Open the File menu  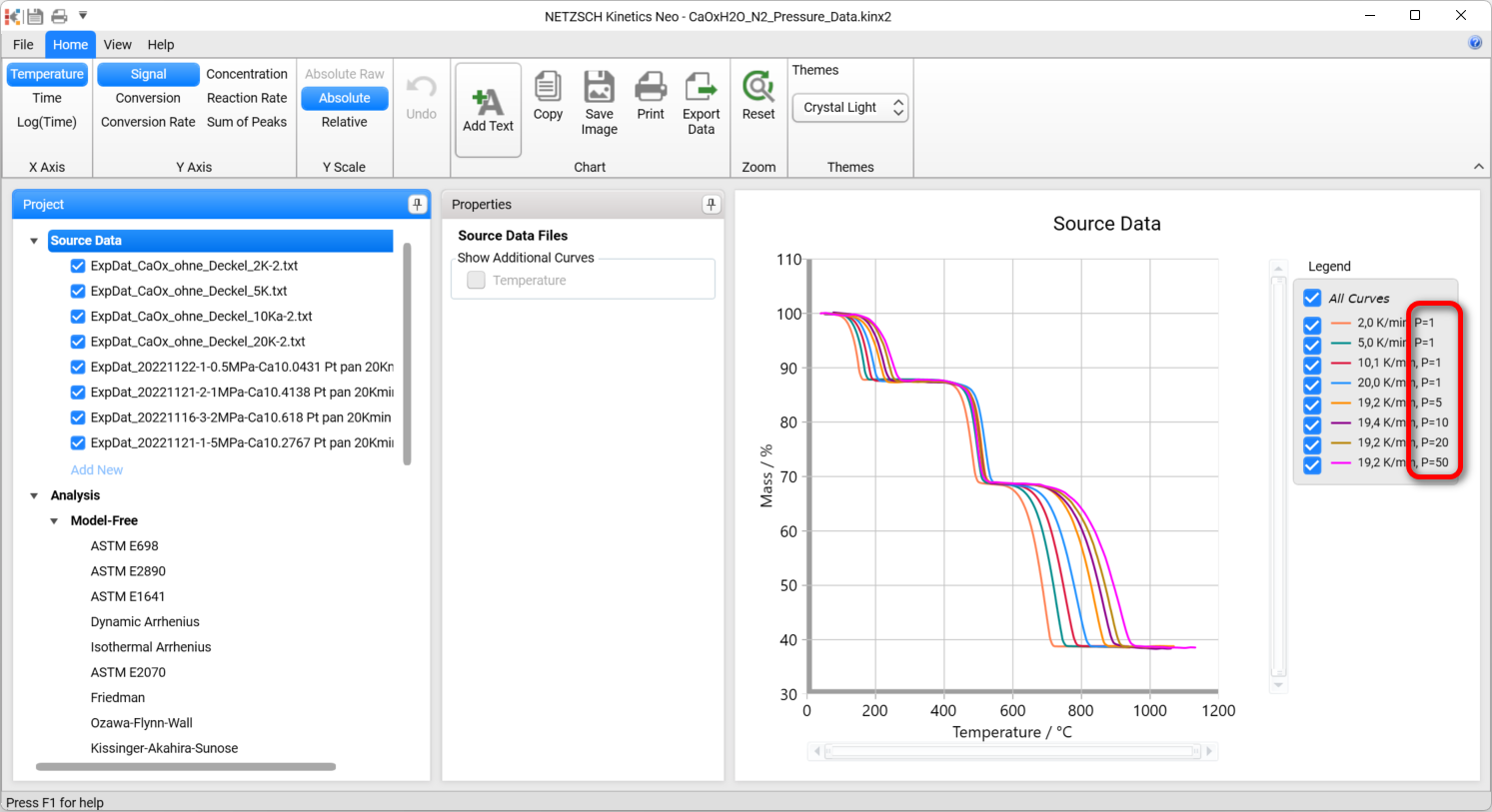23,45
